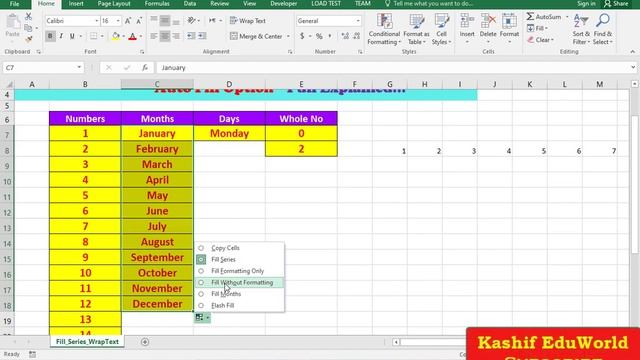Screen dimensions: 640x360
Task: Switch to the Data tab
Action: click(x=190, y=4)
